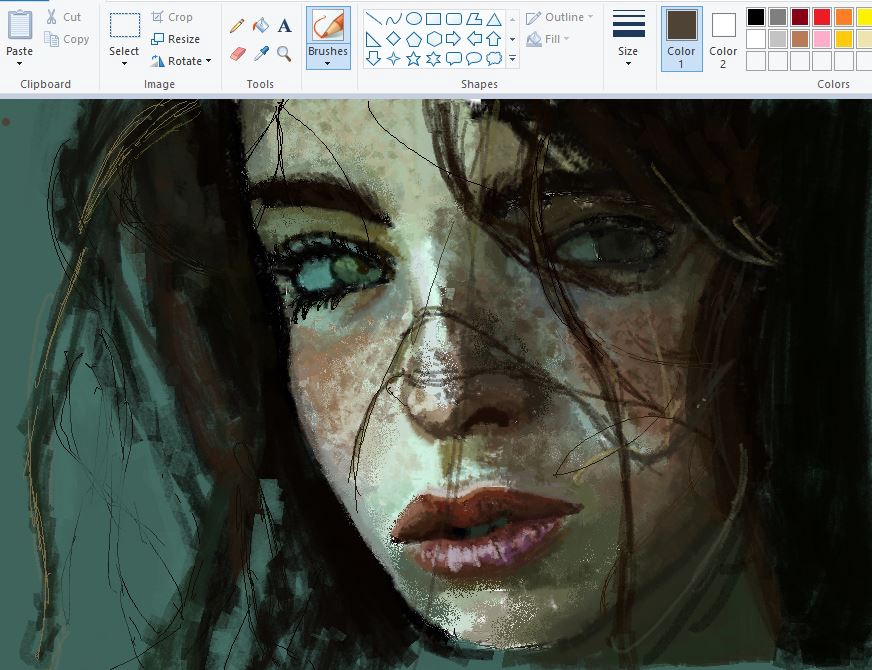
Task: Select the Pencil tool
Action: coord(237,26)
